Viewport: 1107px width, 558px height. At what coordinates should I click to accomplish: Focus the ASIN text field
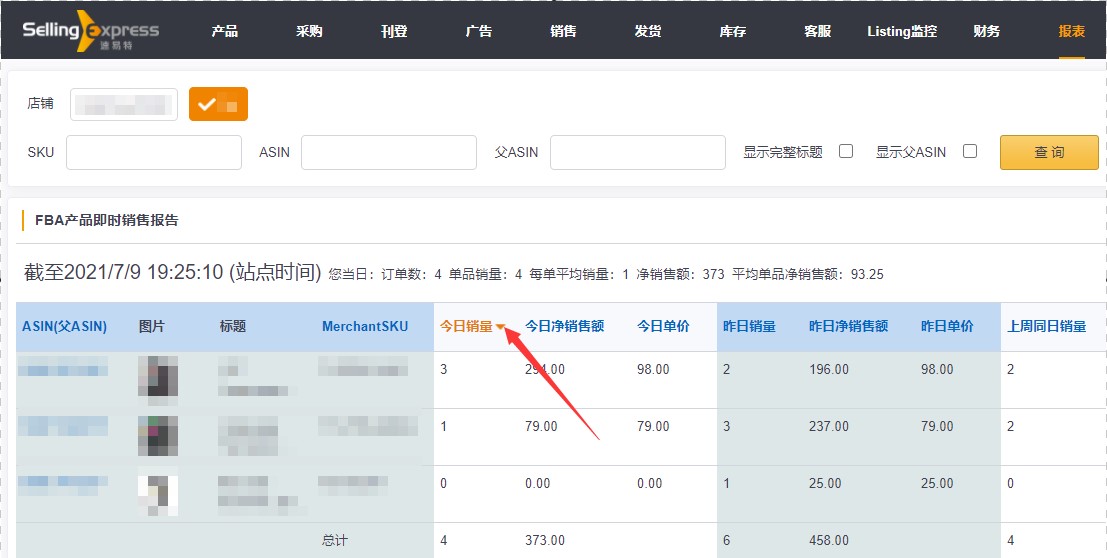point(388,153)
